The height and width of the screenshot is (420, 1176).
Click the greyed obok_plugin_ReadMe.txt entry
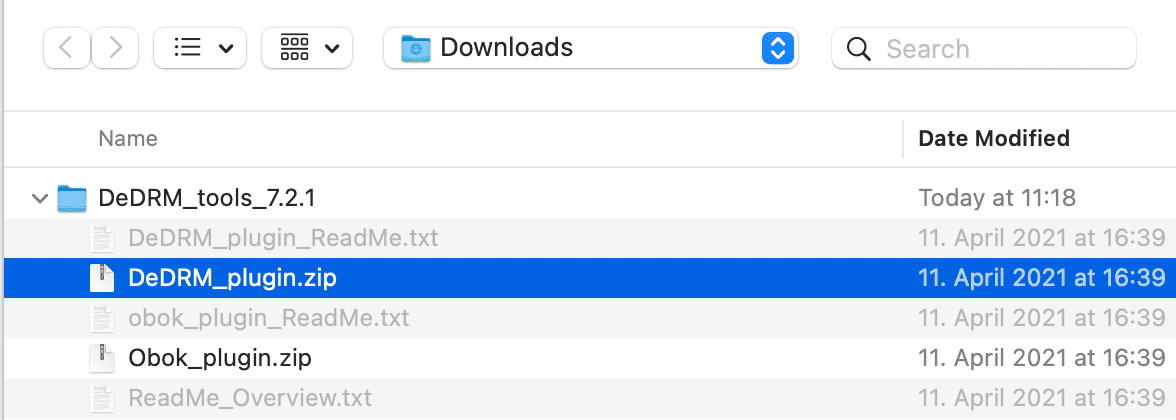point(268,318)
